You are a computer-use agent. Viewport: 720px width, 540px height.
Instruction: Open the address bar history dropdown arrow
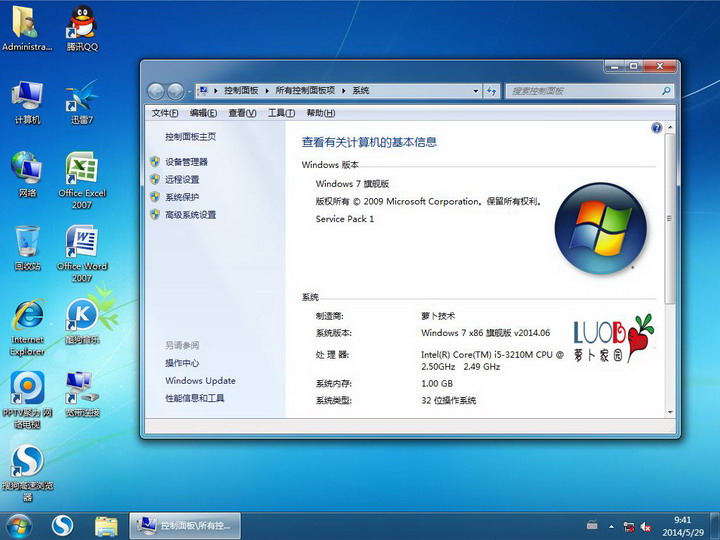click(x=475, y=91)
